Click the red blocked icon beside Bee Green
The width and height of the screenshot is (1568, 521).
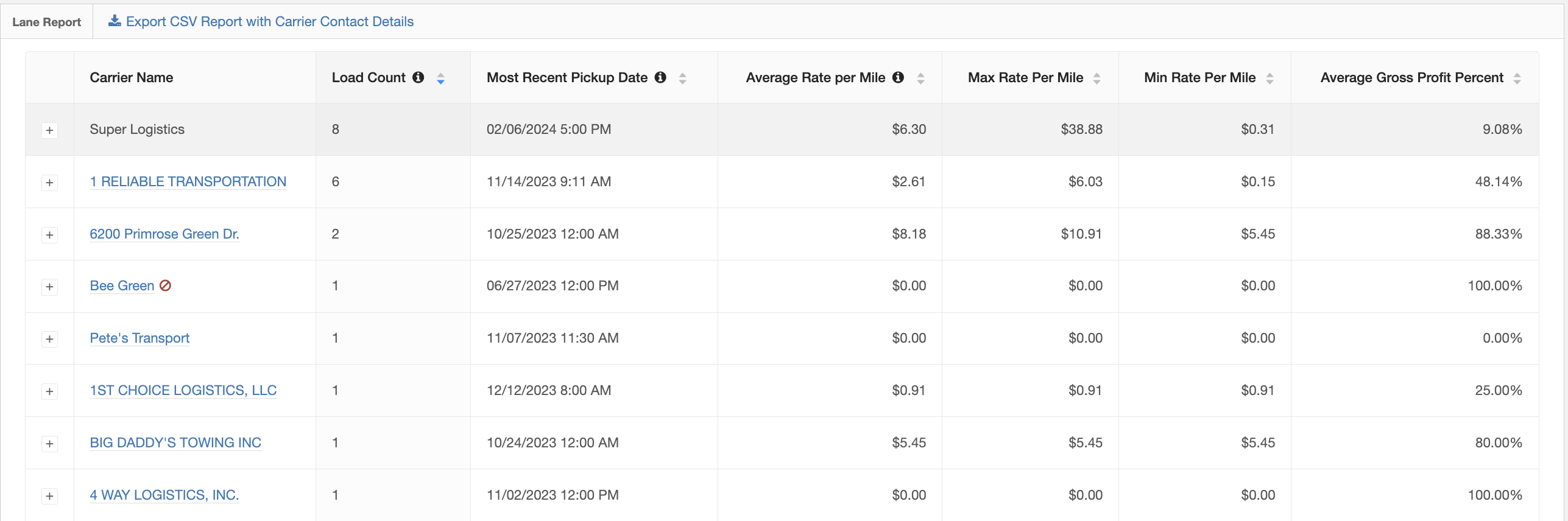(x=165, y=285)
